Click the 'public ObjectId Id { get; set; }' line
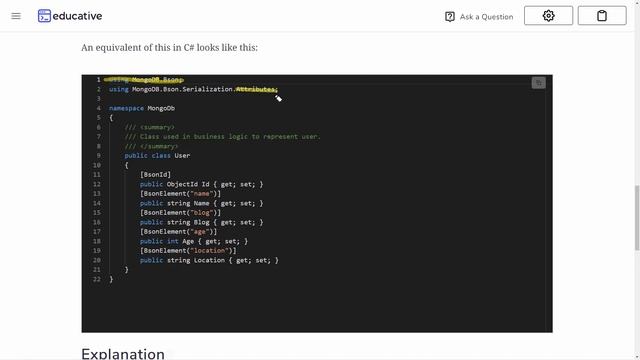 (x=201, y=184)
